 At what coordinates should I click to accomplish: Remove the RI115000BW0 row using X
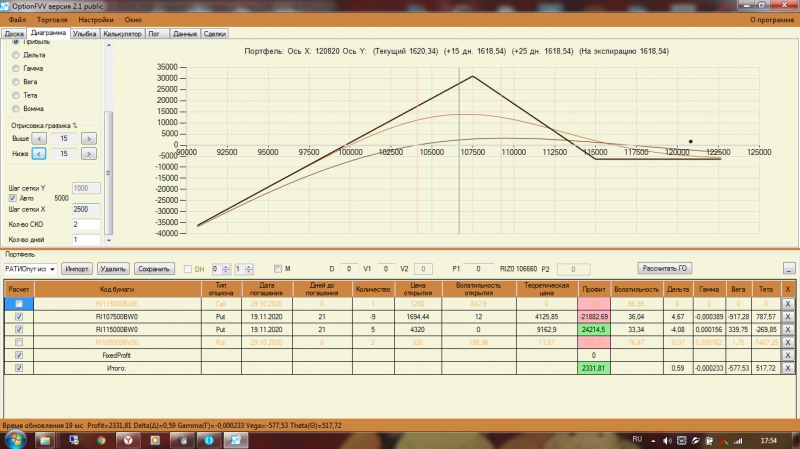[x=787, y=330]
